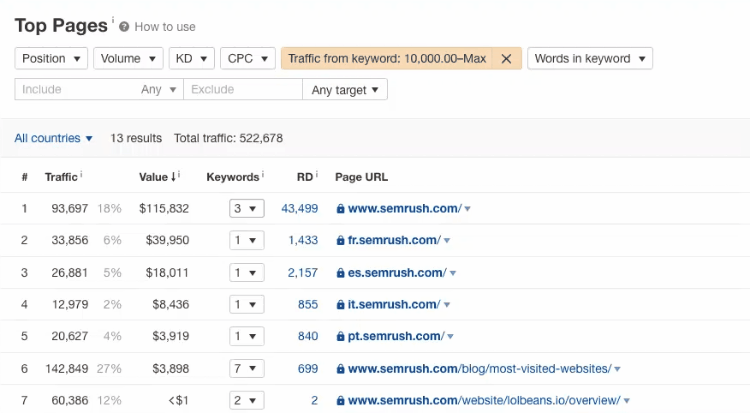This screenshot has height=413, width=750.
Task: Expand keywords dropdown for it.semrush.com row
Action: (x=247, y=304)
